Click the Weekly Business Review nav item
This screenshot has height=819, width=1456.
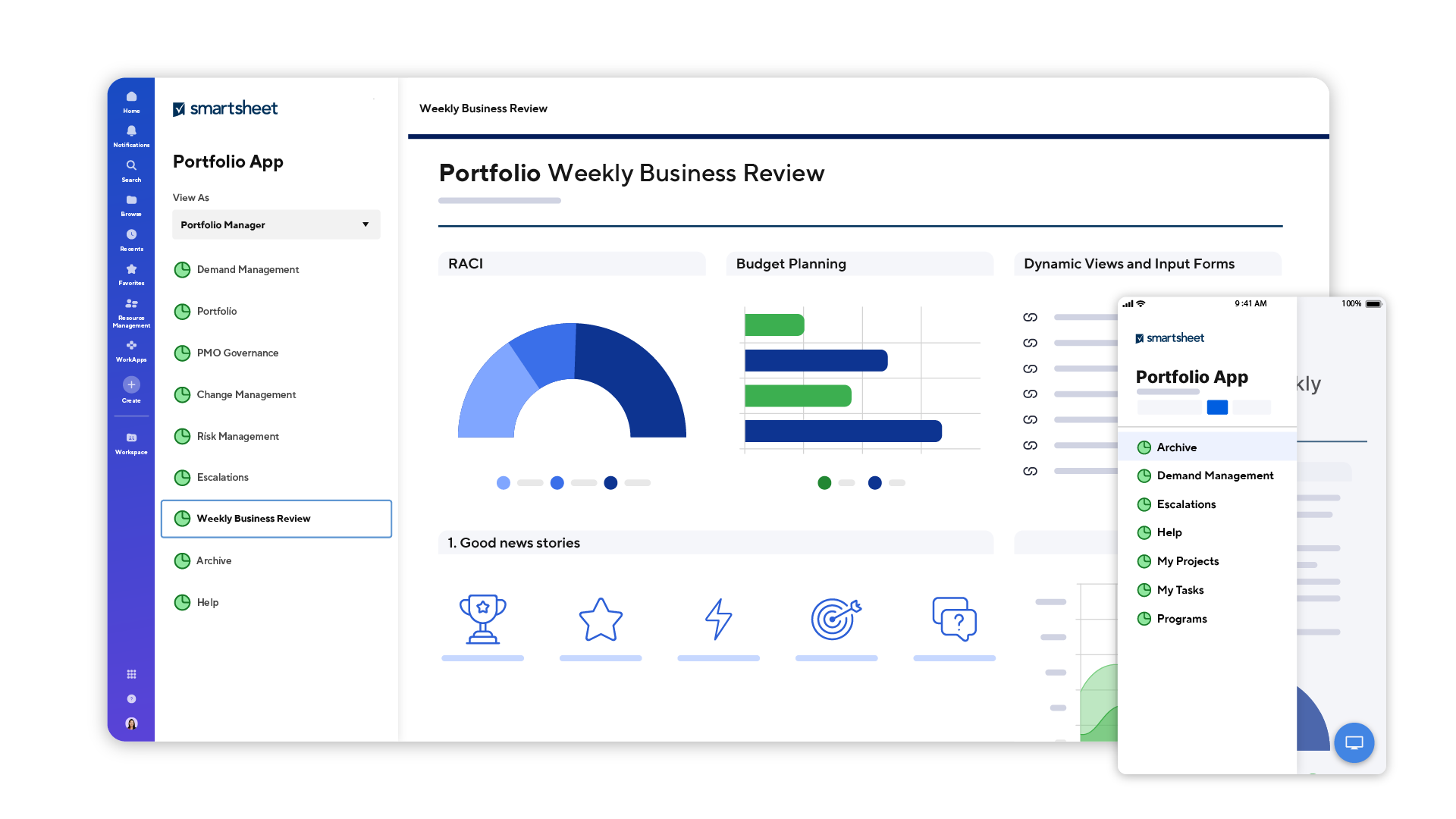pos(253,519)
